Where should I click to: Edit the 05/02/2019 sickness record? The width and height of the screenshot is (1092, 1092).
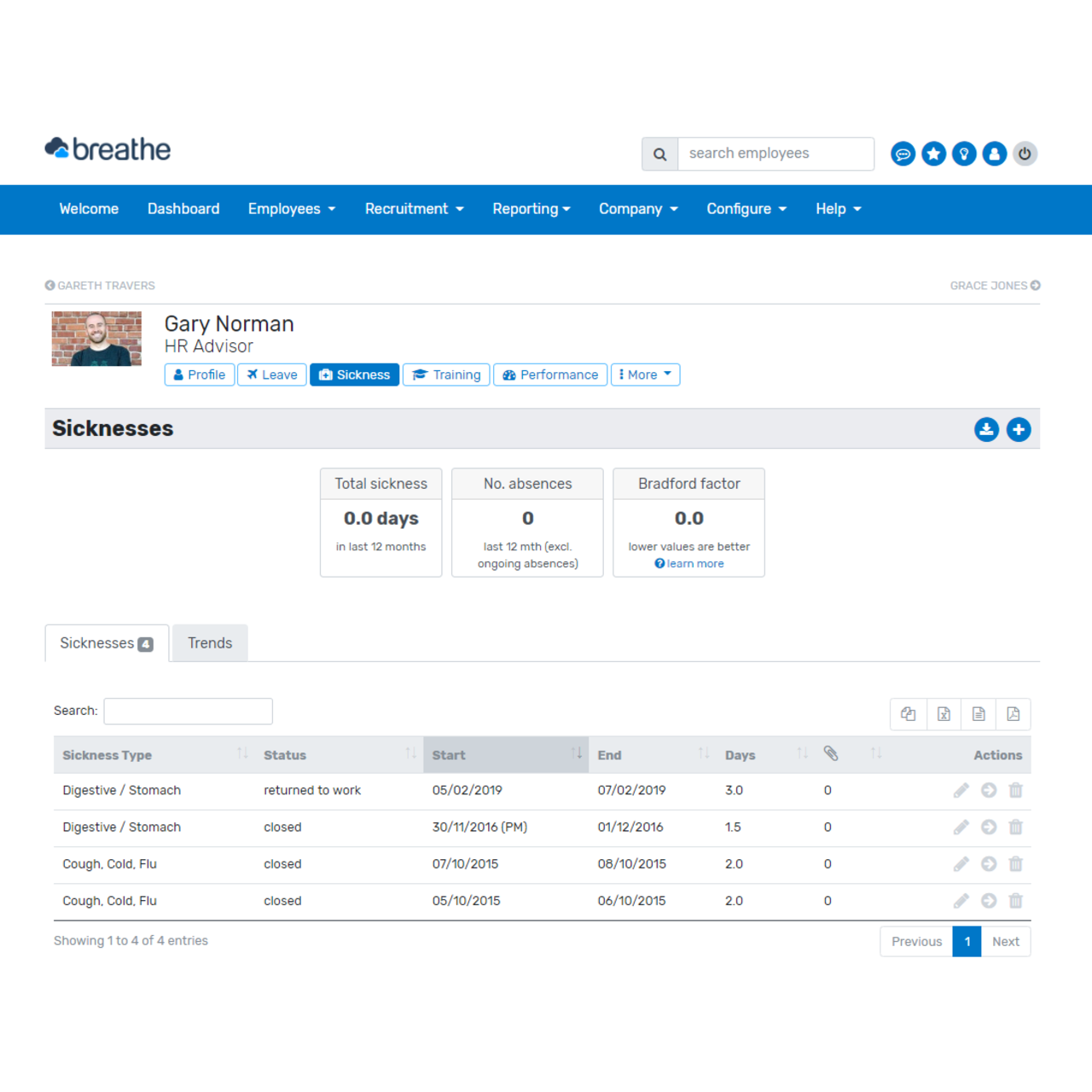[x=961, y=790]
